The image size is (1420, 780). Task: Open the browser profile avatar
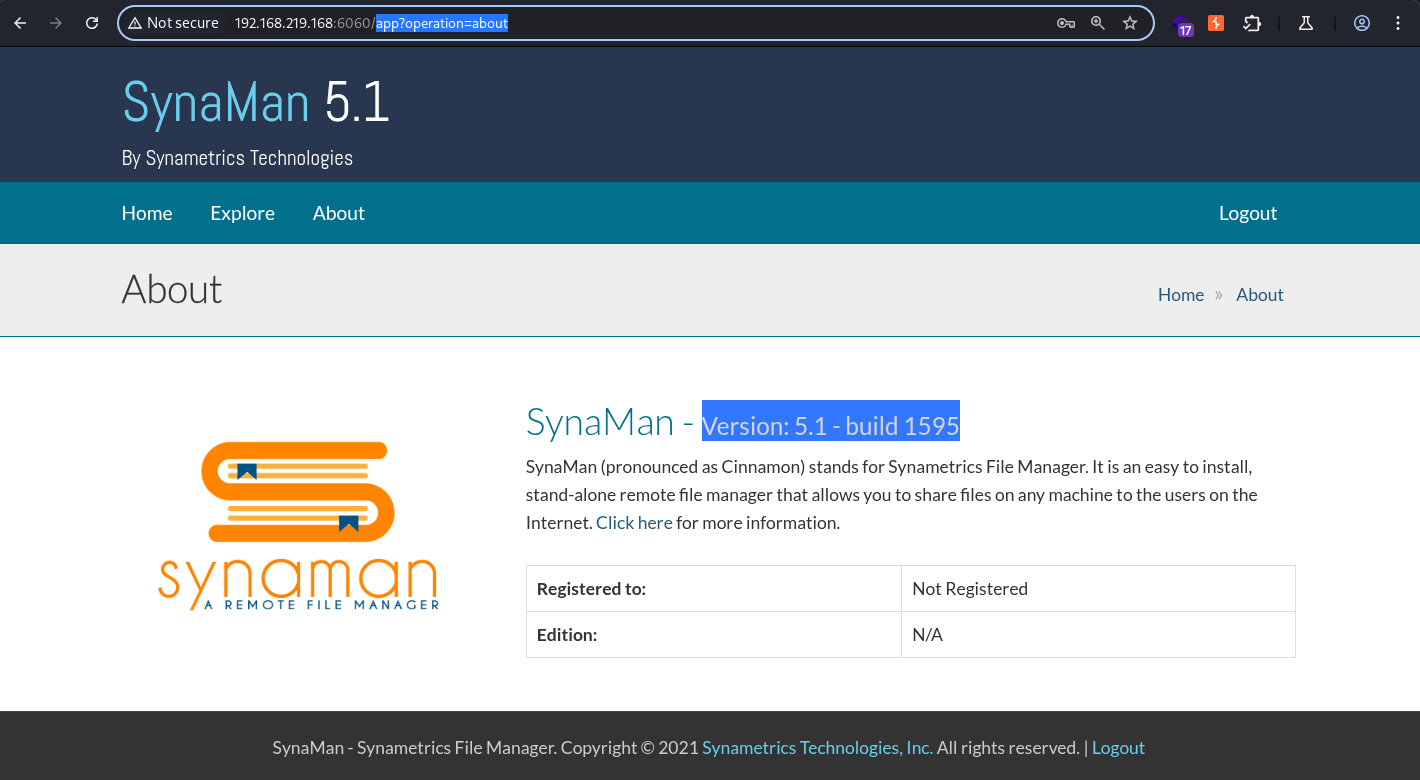pyautogui.click(x=1362, y=23)
